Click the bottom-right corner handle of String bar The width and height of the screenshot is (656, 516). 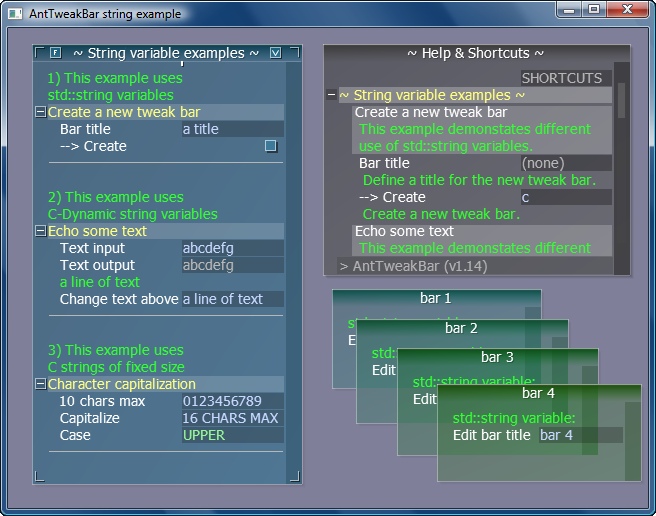point(295,476)
